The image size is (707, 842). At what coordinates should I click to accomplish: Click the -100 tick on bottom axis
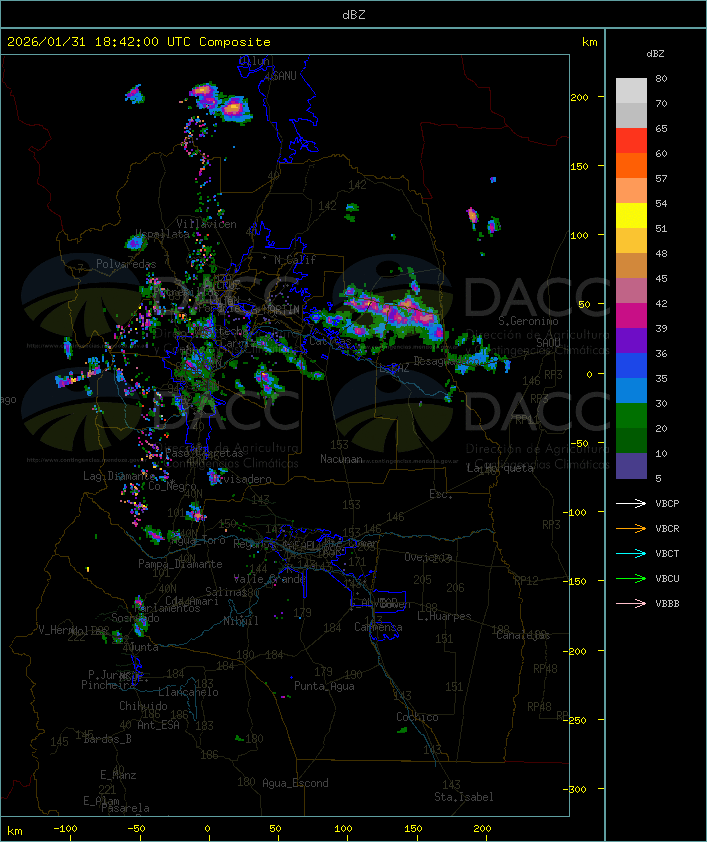point(66,829)
